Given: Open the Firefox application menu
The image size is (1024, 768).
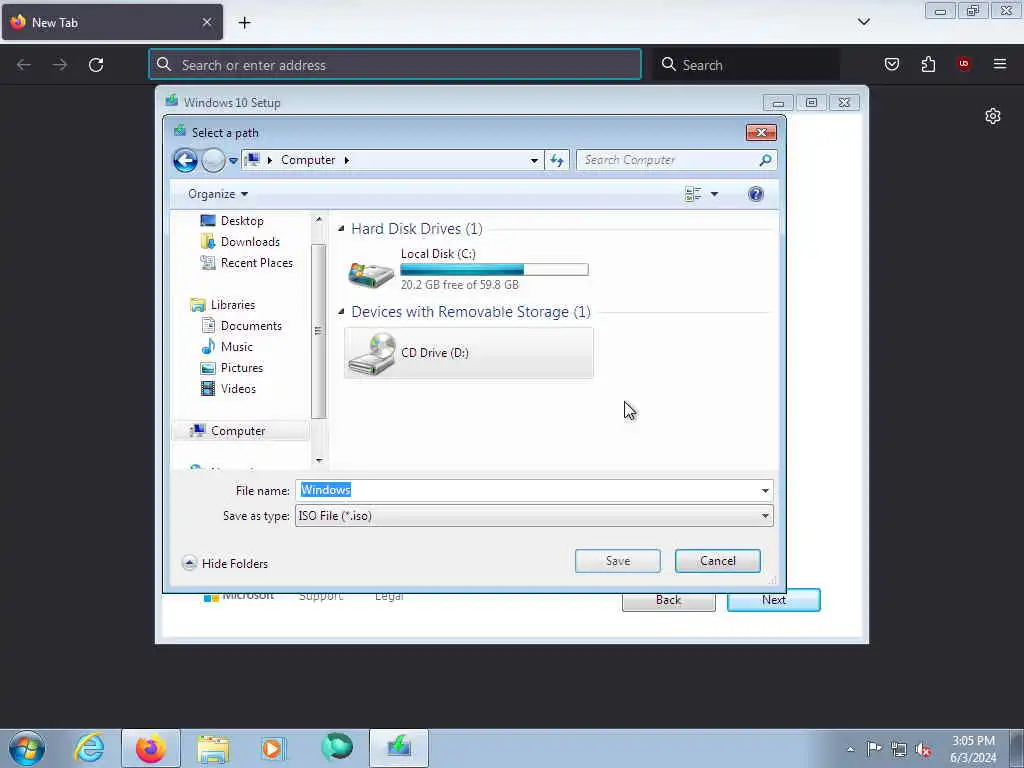Looking at the screenshot, I should pos(1000,64).
